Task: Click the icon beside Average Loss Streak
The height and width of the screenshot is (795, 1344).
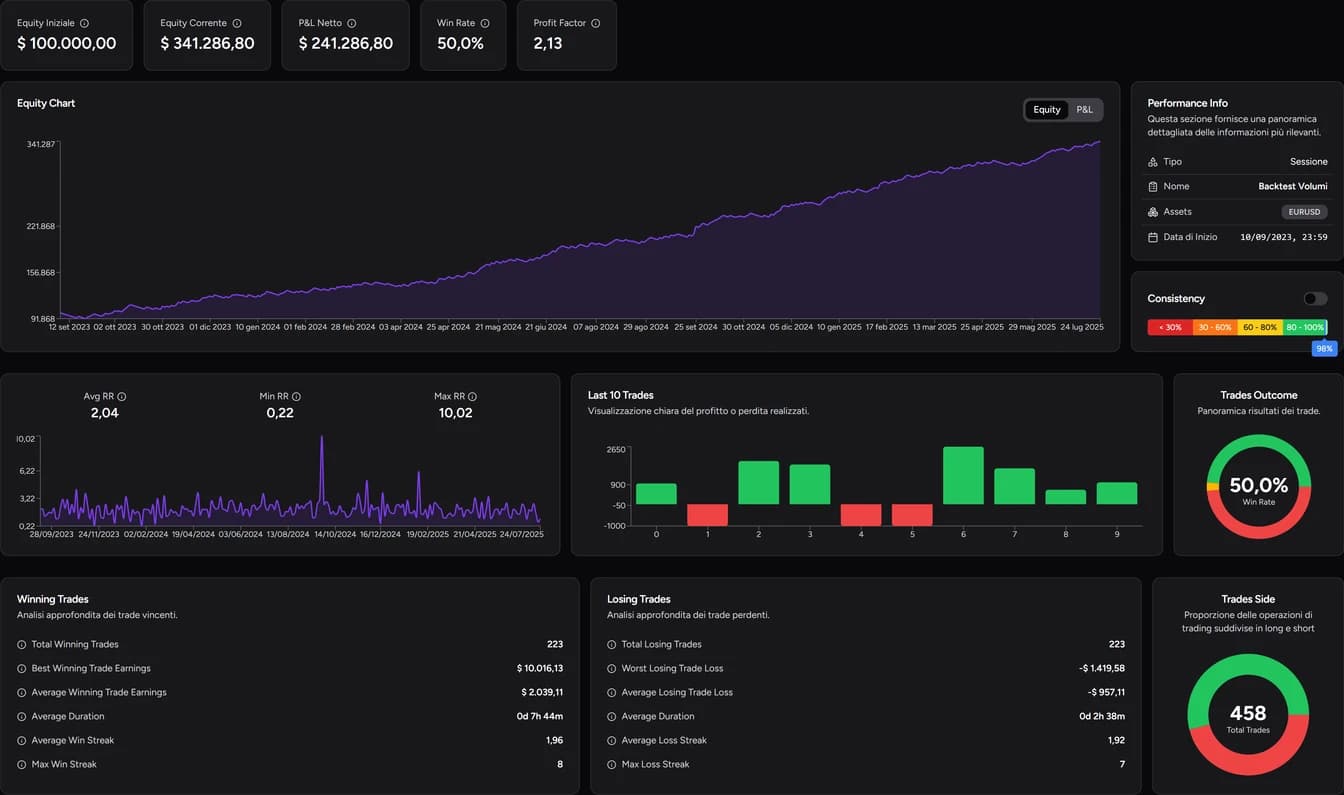Action: click(612, 740)
